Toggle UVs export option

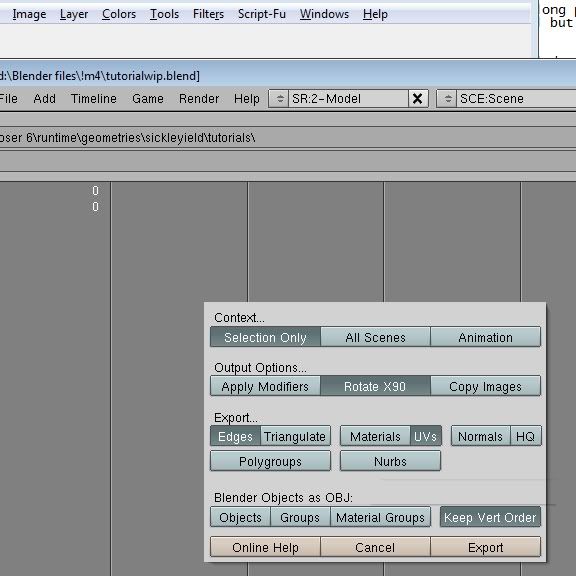click(x=425, y=436)
